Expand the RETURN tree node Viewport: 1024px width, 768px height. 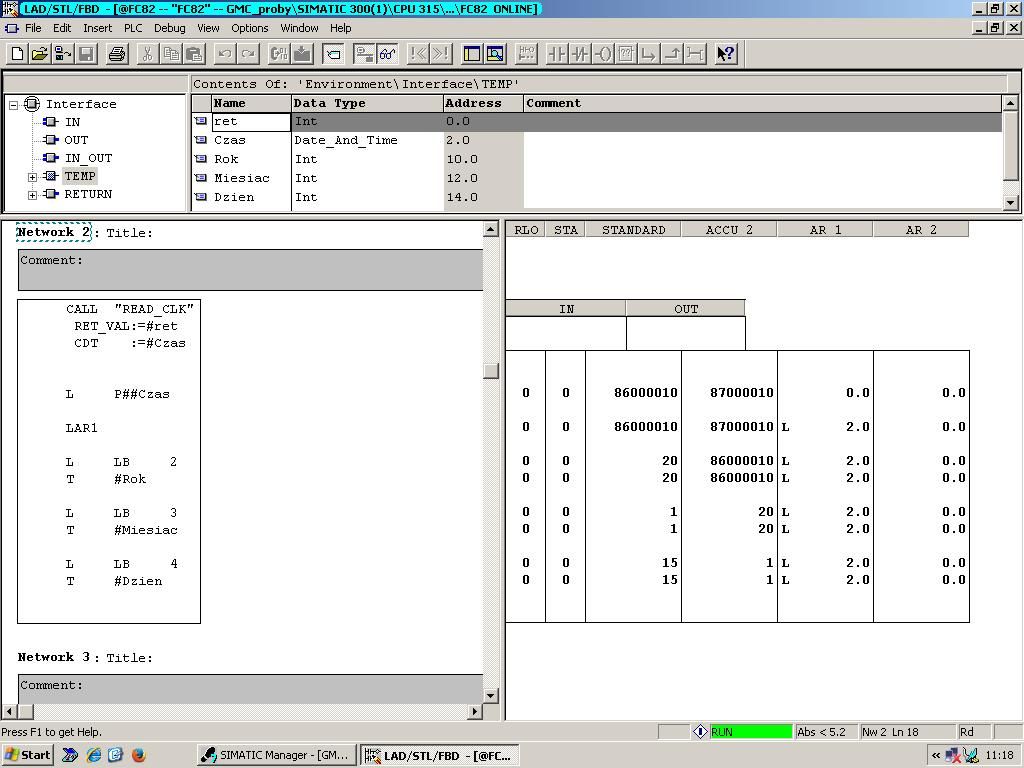point(32,195)
